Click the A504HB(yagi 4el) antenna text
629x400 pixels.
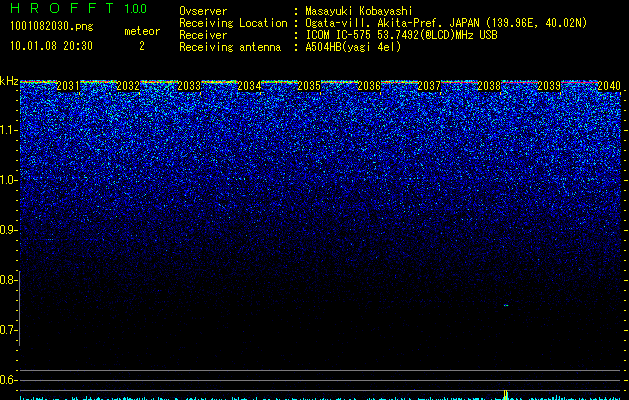353,47
